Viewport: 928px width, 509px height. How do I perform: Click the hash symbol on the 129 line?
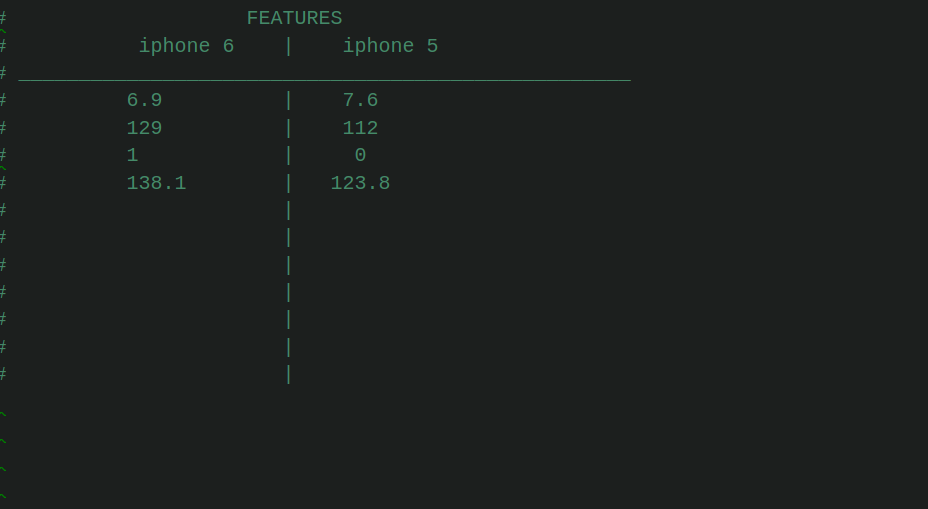(x=3, y=128)
